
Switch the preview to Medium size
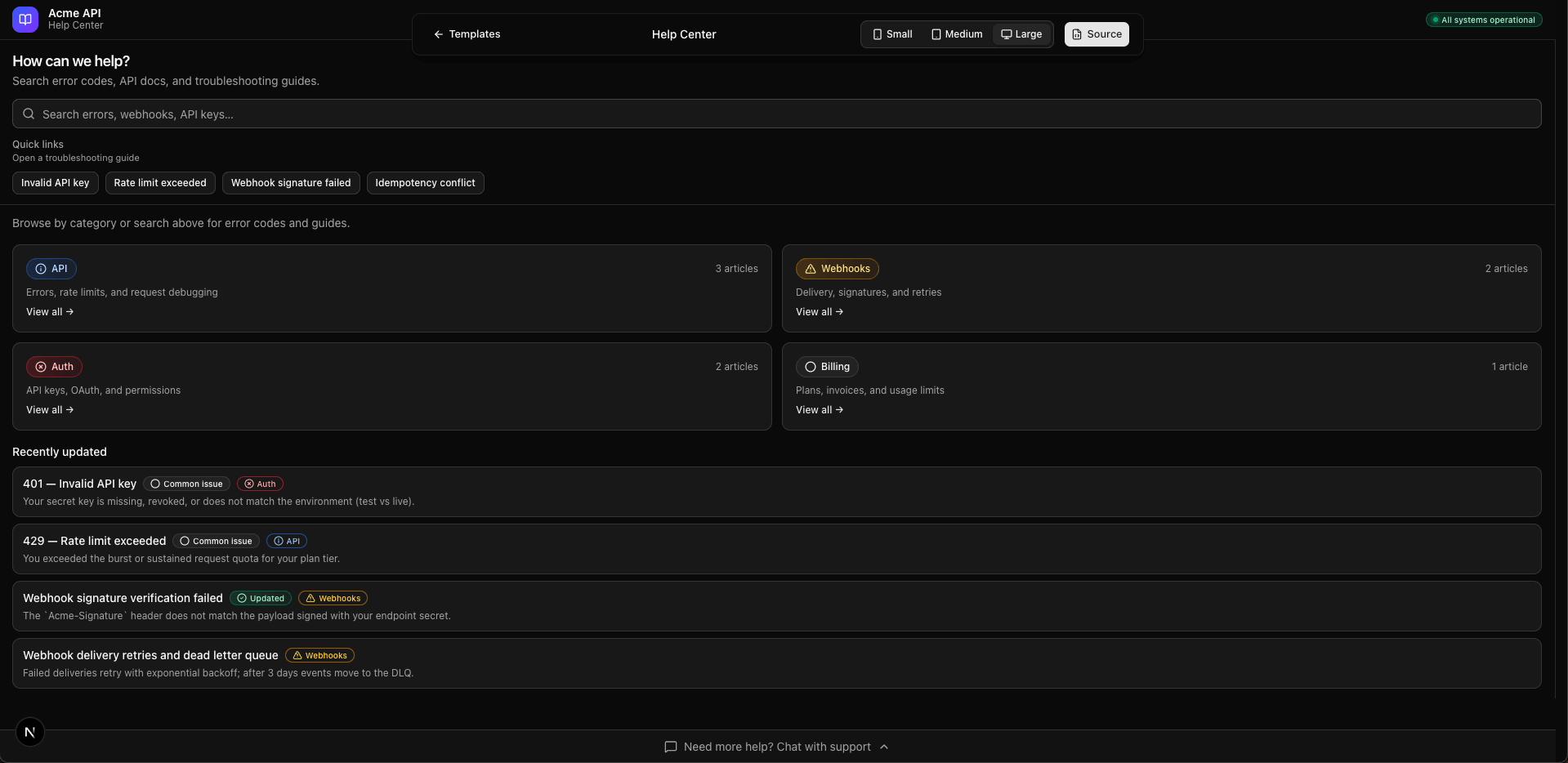[x=957, y=34]
